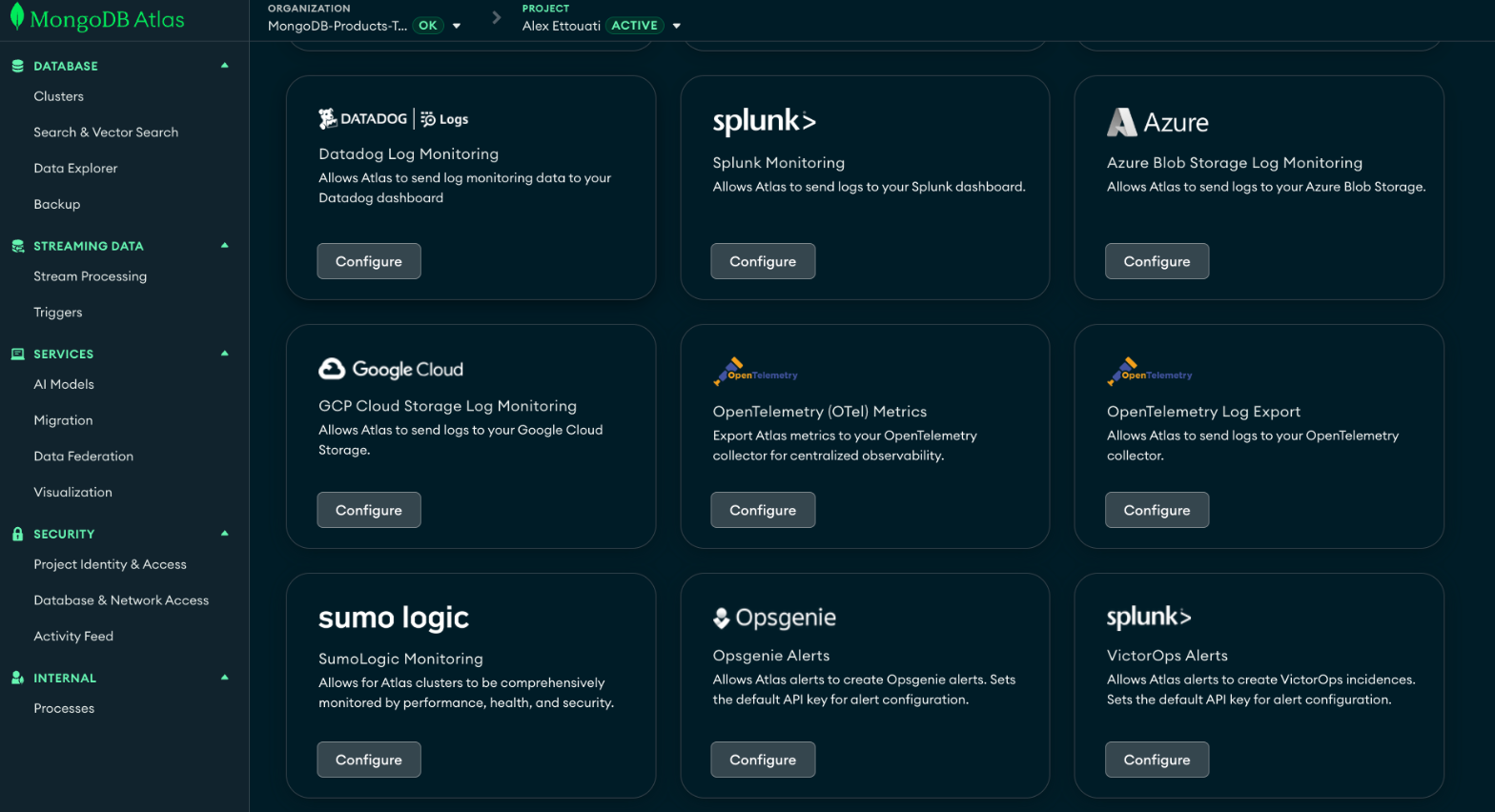
Task: Click the Opsgenie logo
Action: coord(774,618)
